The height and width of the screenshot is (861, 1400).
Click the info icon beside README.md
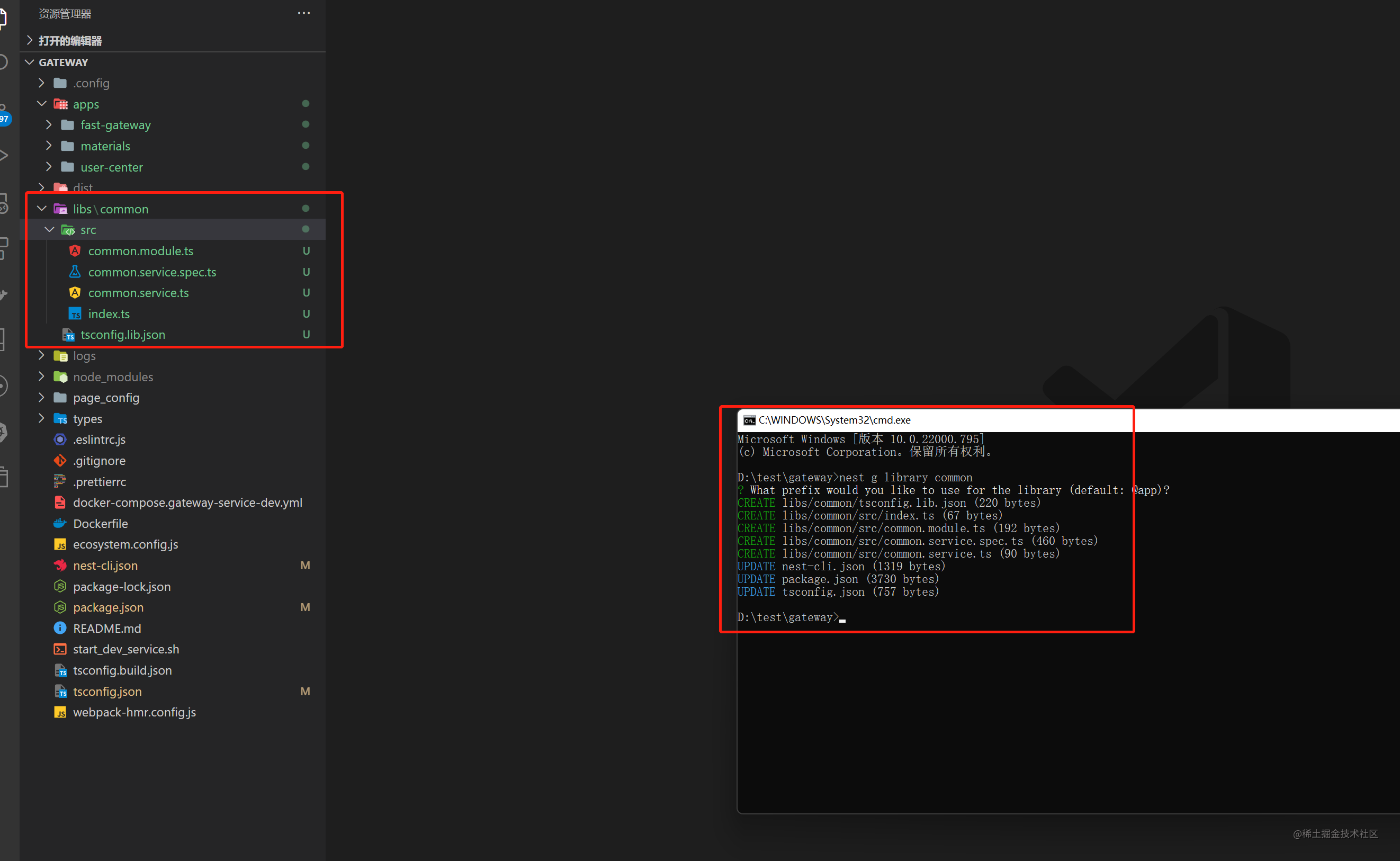[x=60, y=628]
